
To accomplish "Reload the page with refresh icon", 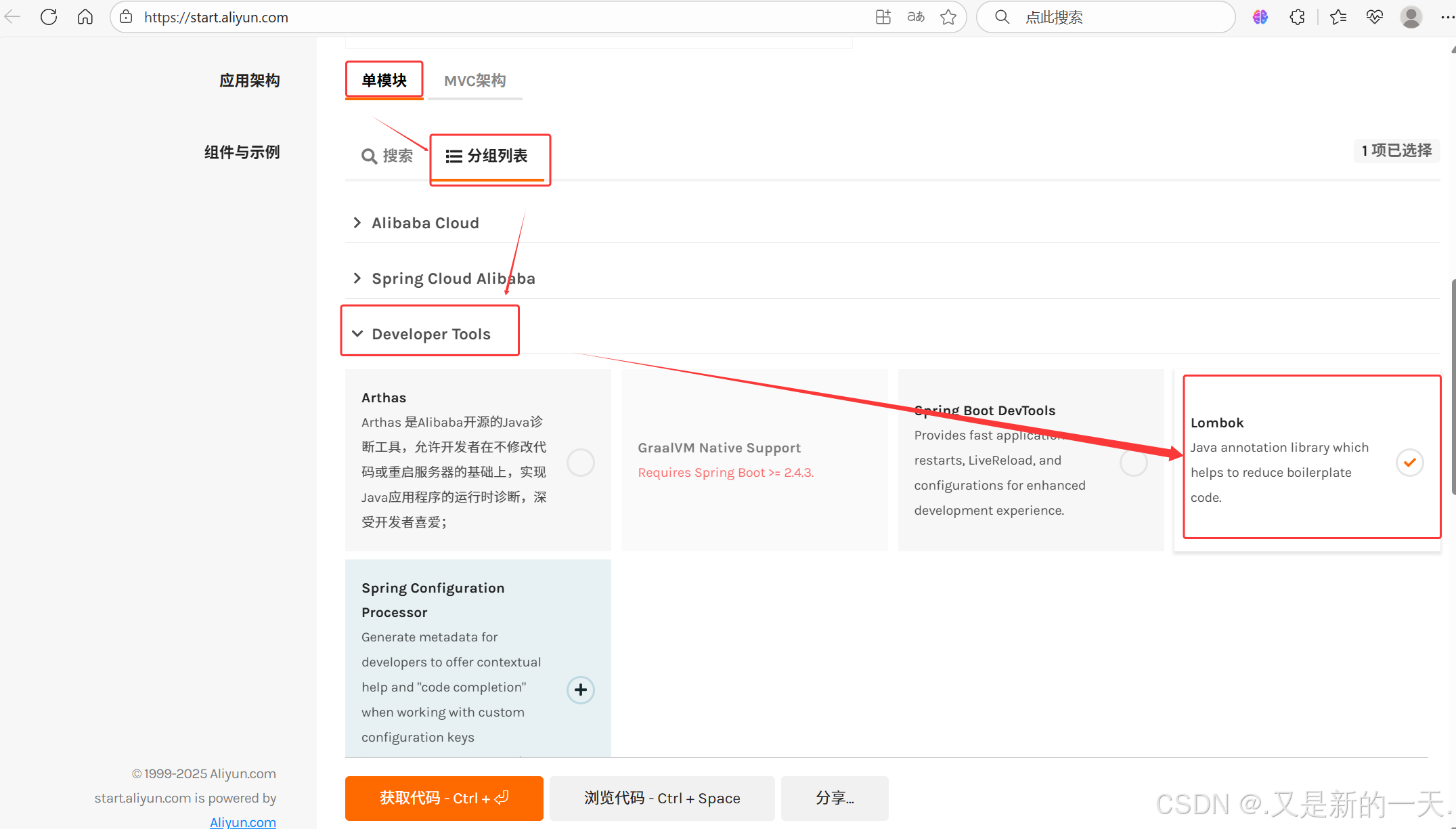I will 49,17.
